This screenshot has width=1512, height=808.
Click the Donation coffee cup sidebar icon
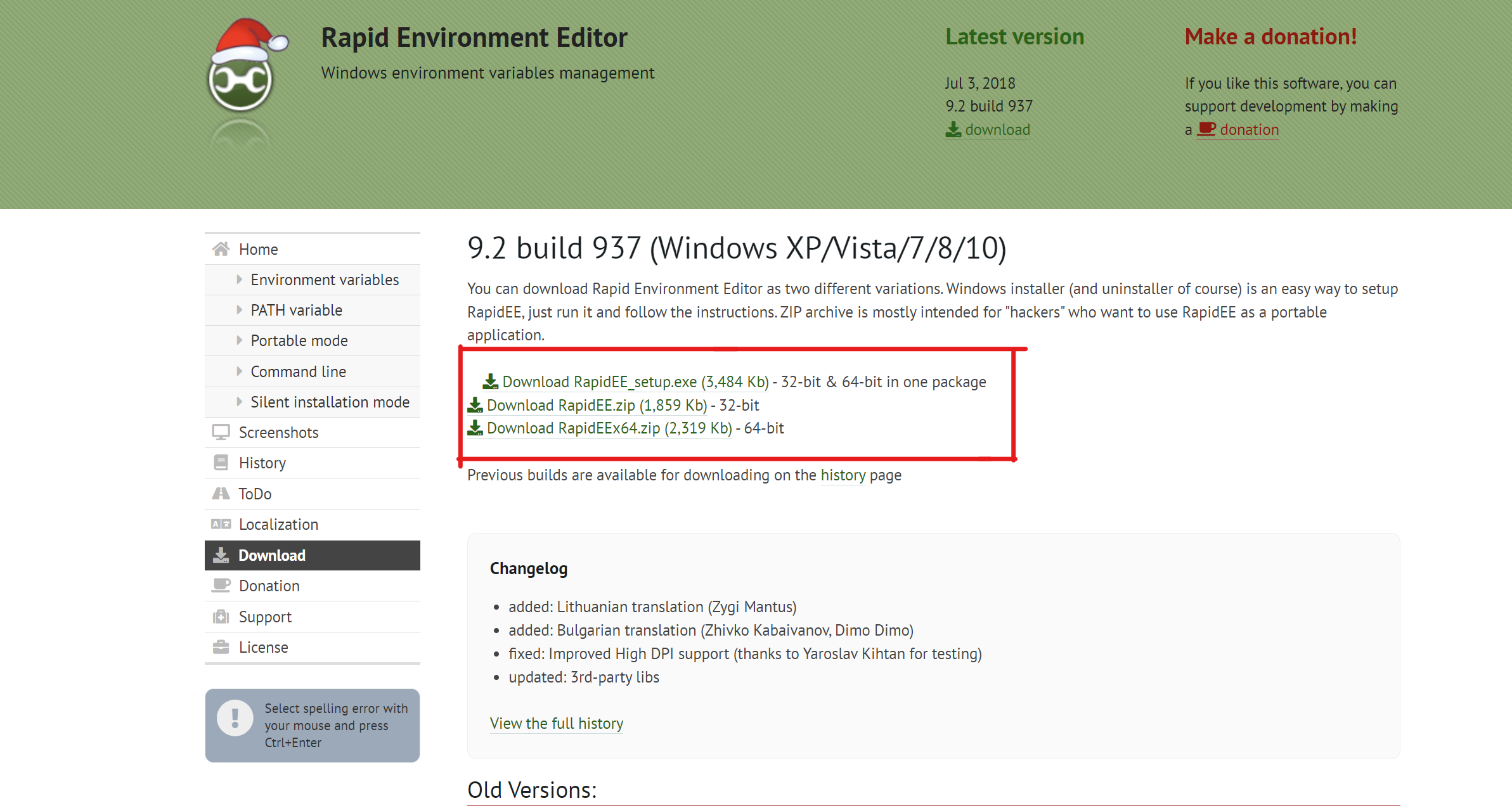tap(221, 586)
